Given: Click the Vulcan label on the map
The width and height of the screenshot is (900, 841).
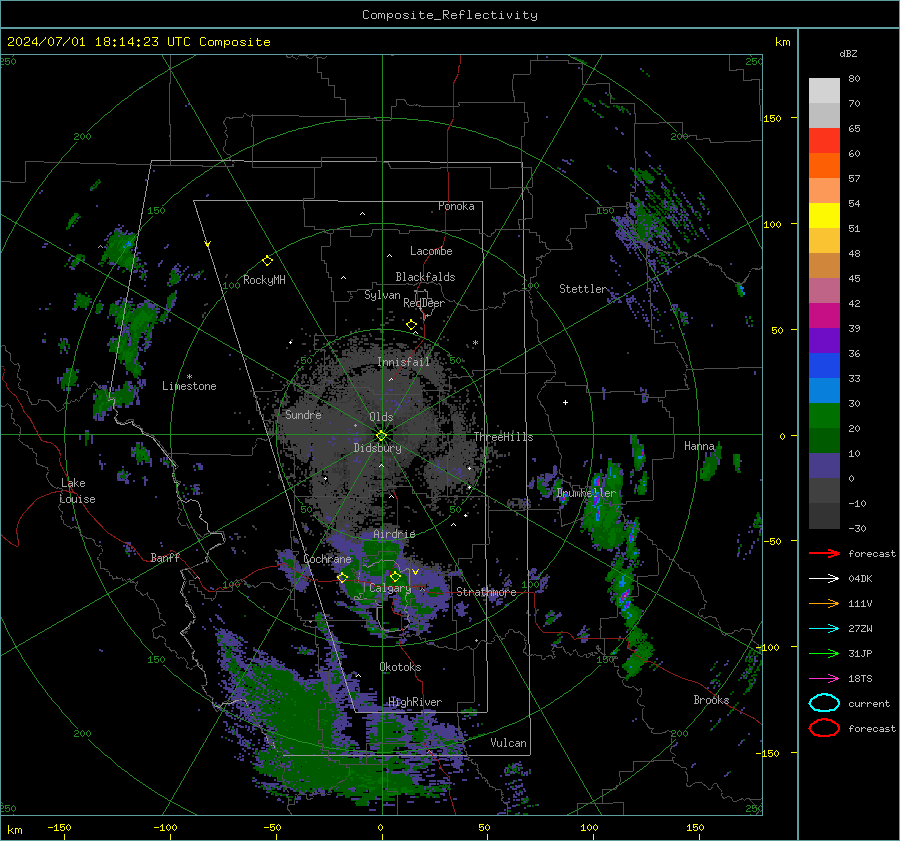Looking at the screenshot, I should pos(509,743).
